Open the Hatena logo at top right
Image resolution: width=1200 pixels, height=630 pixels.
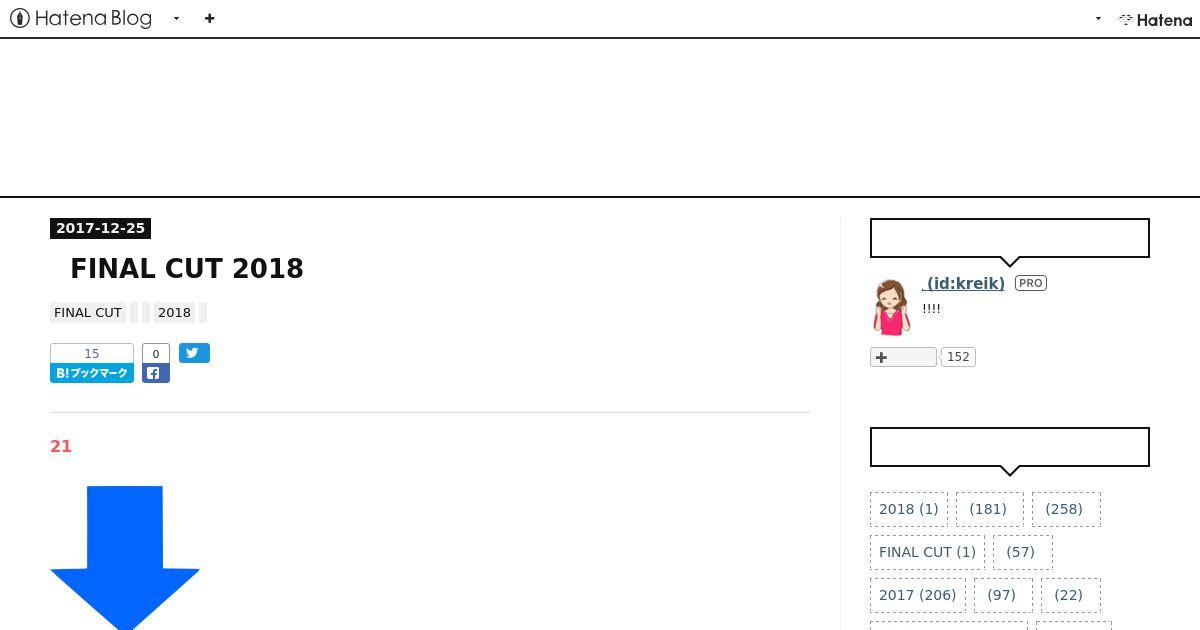[x=1155, y=19]
